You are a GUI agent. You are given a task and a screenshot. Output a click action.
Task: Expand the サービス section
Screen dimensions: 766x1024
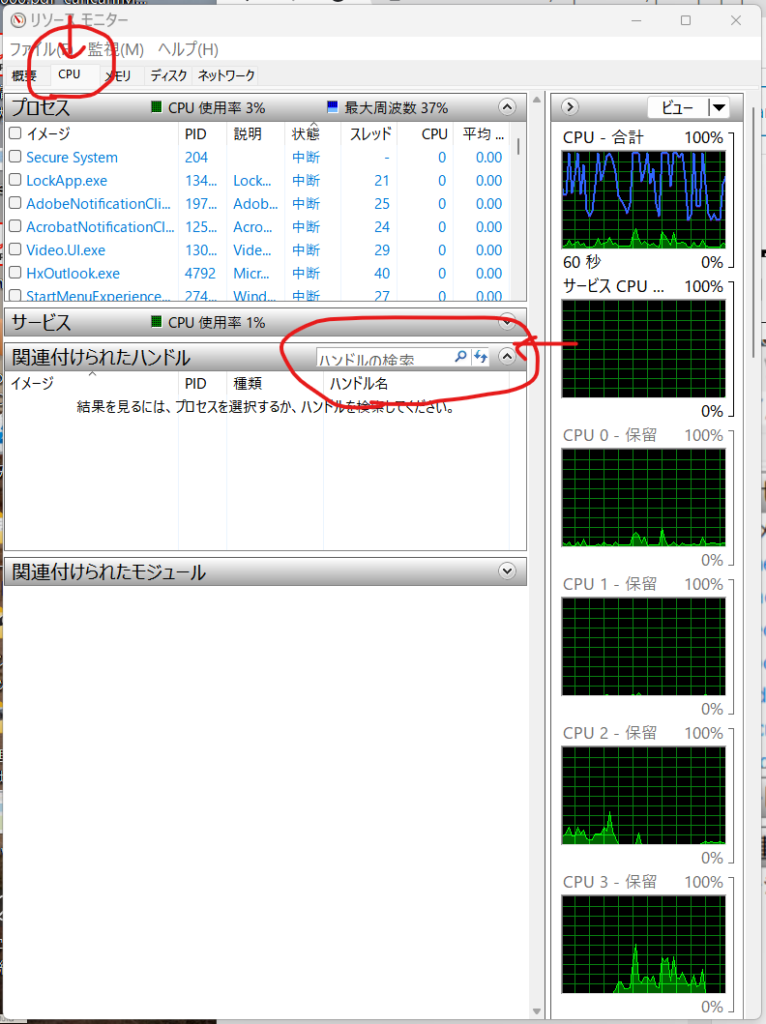507,322
